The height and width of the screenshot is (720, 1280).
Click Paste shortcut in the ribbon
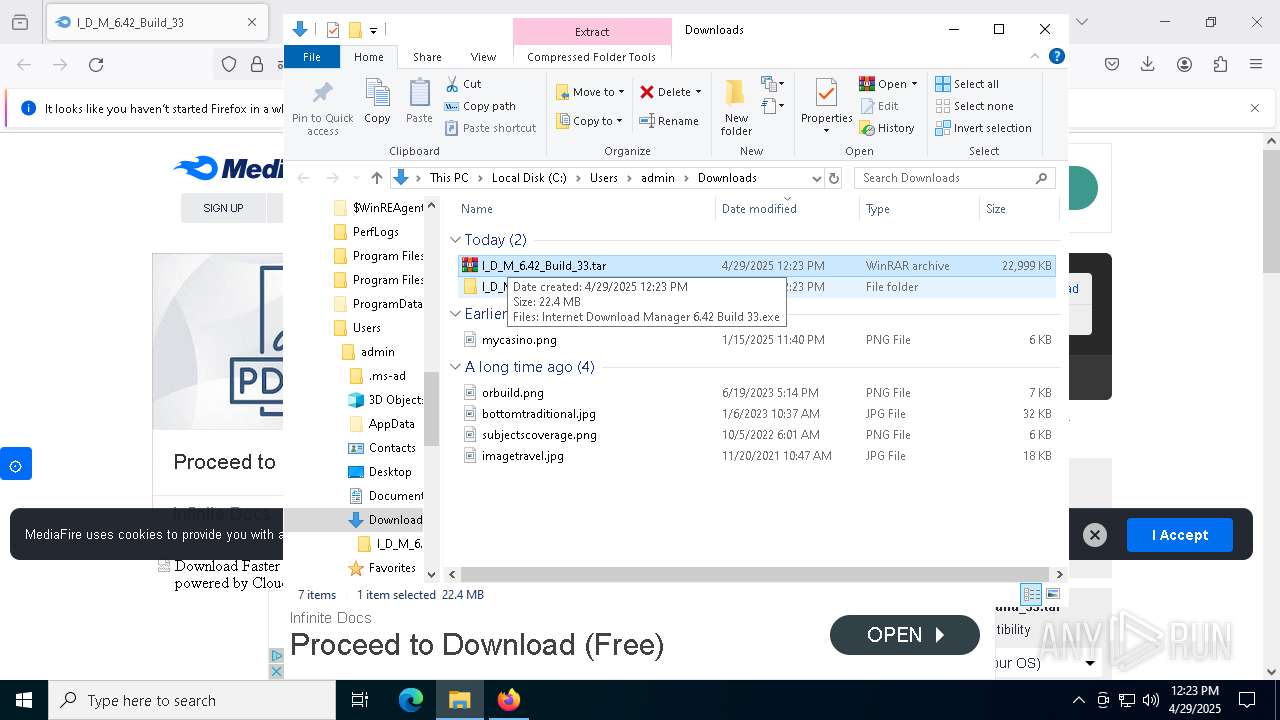point(490,128)
